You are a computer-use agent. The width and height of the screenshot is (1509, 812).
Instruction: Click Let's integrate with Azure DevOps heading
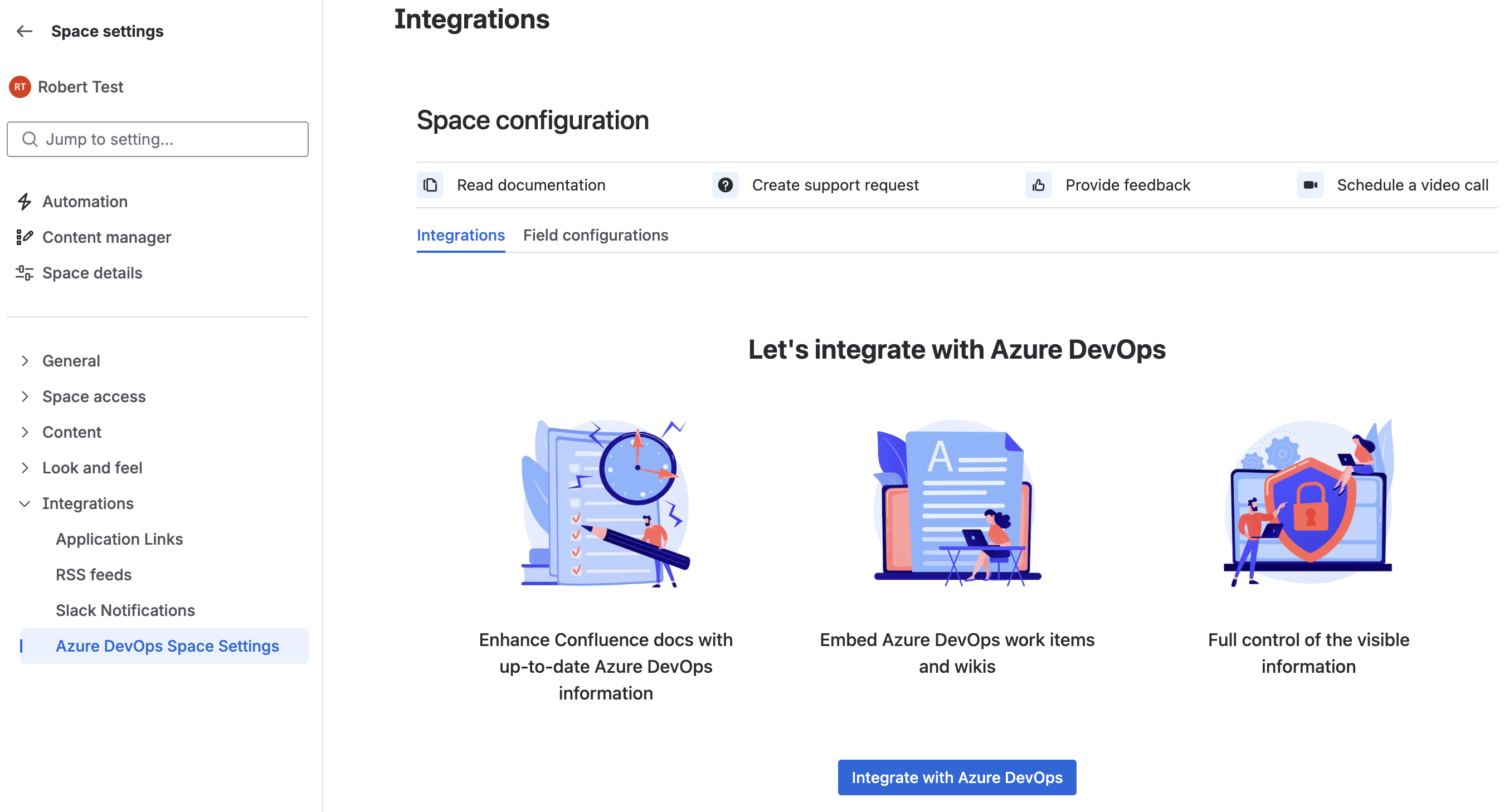pyautogui.click(x=957, y=350)
